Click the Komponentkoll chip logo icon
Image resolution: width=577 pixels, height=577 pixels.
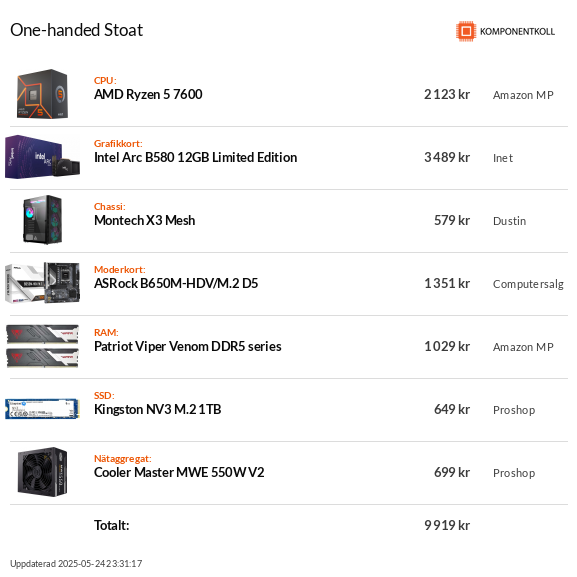466,31
